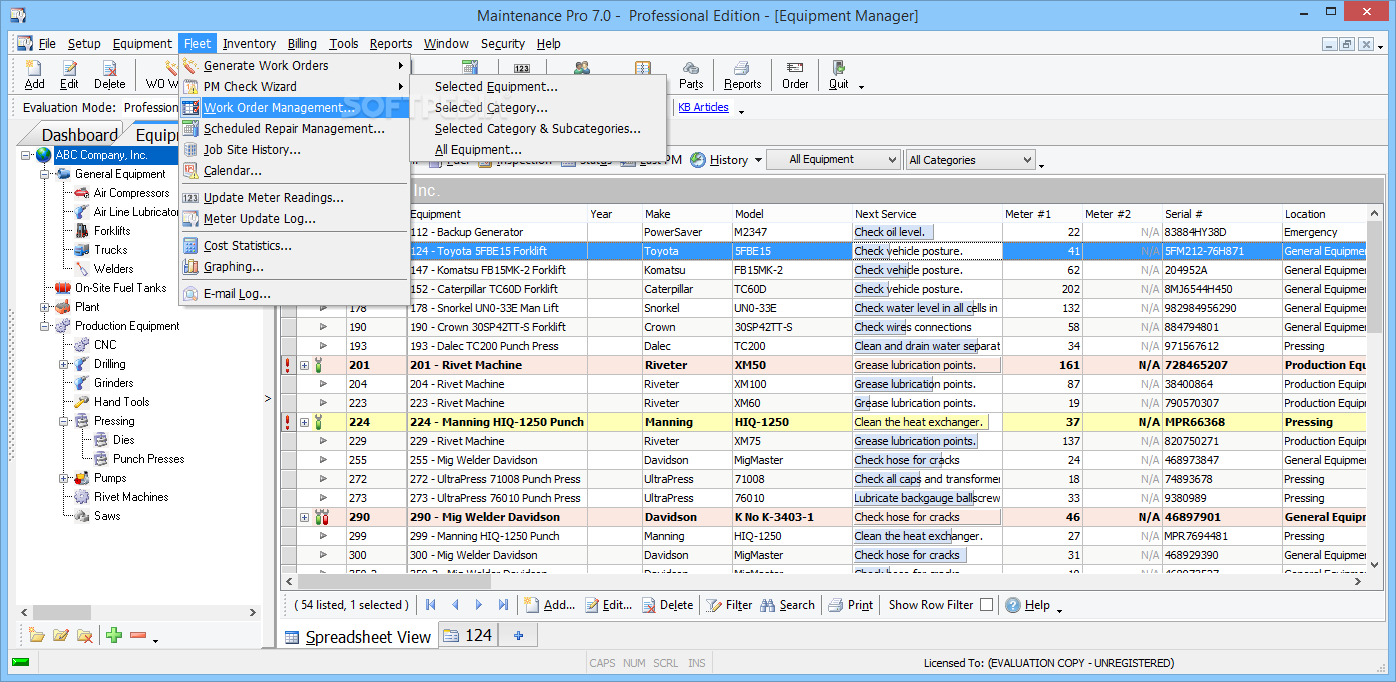Click the Quit toolbar icon
1396x682 pixels.
(x=839, y=75)
